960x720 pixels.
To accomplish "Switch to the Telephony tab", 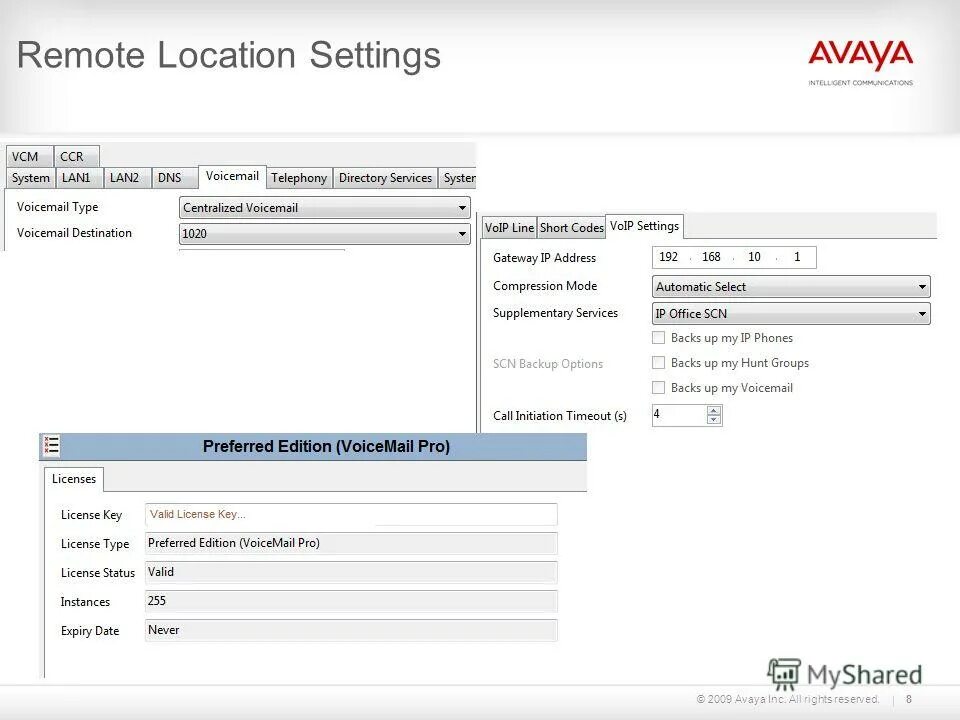I will 299,177.
